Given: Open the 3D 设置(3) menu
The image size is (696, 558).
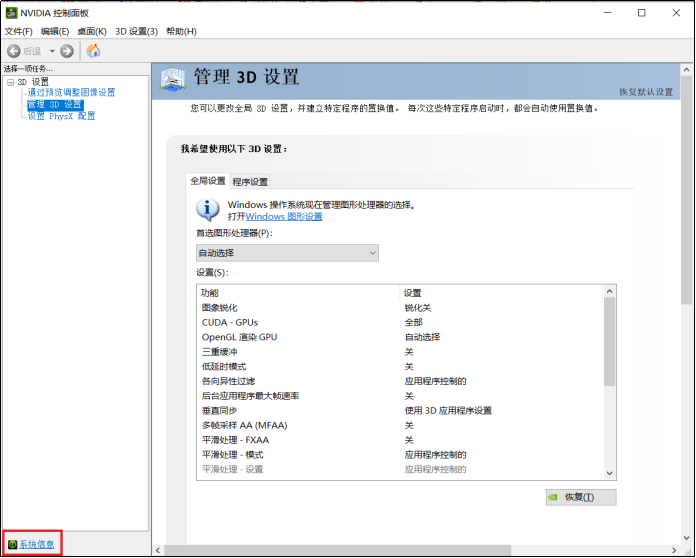Looking at the screenshot, I should pos(136,32).
